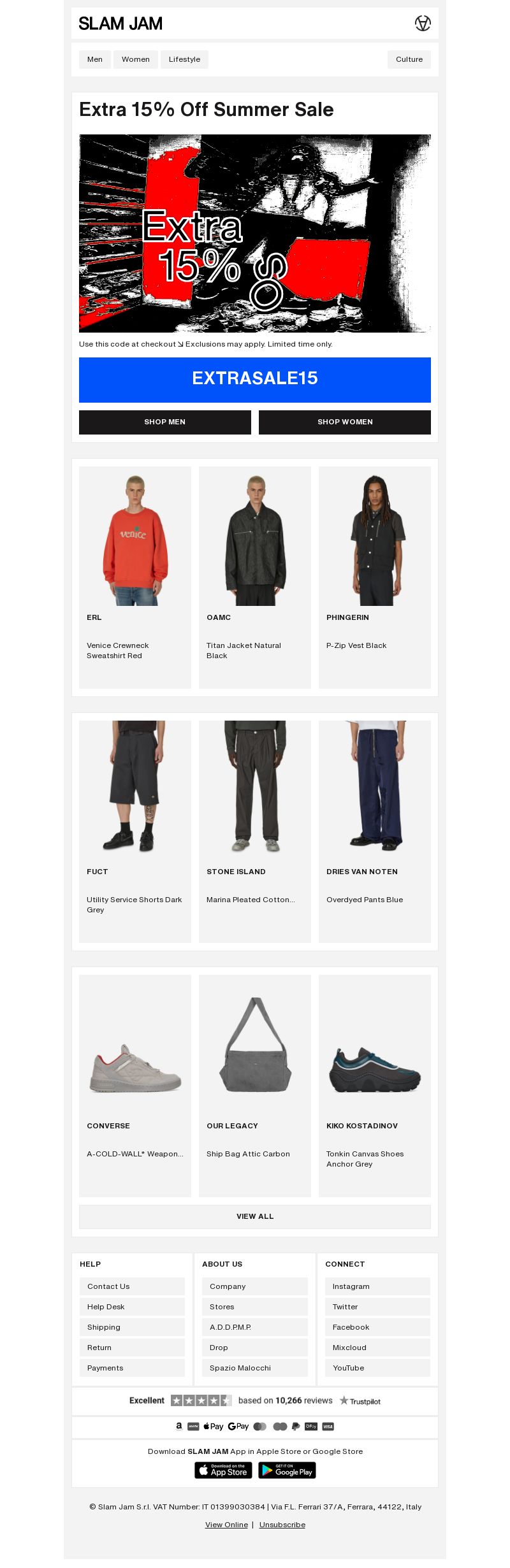The height and width of the screenshot is (1568, 510).
Task: Click the Trustpilot star rating graphic
Action: click(201, 1400)
